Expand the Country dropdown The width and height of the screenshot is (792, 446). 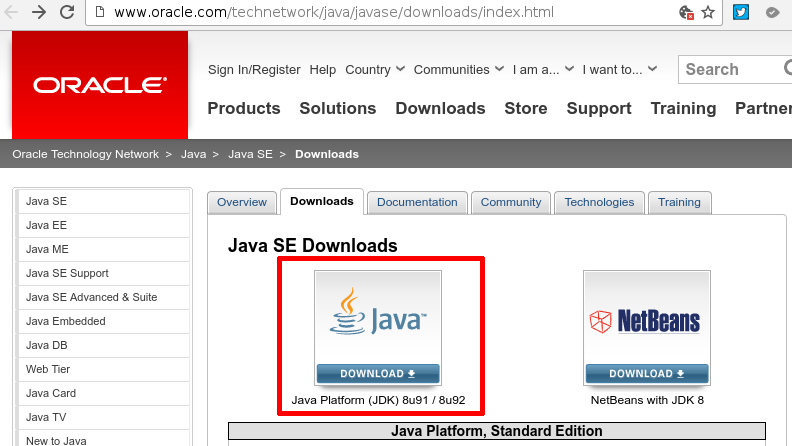(x=375, y=70)
